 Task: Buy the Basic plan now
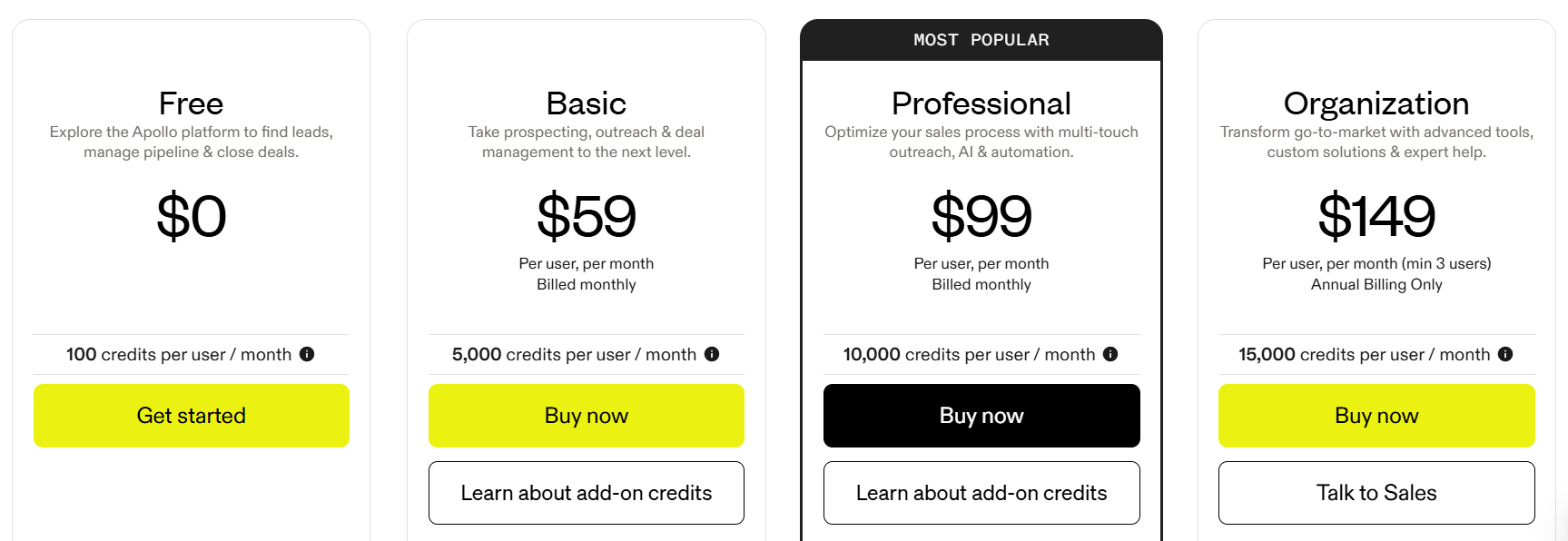pyautogui.click(x=587, y=416)
